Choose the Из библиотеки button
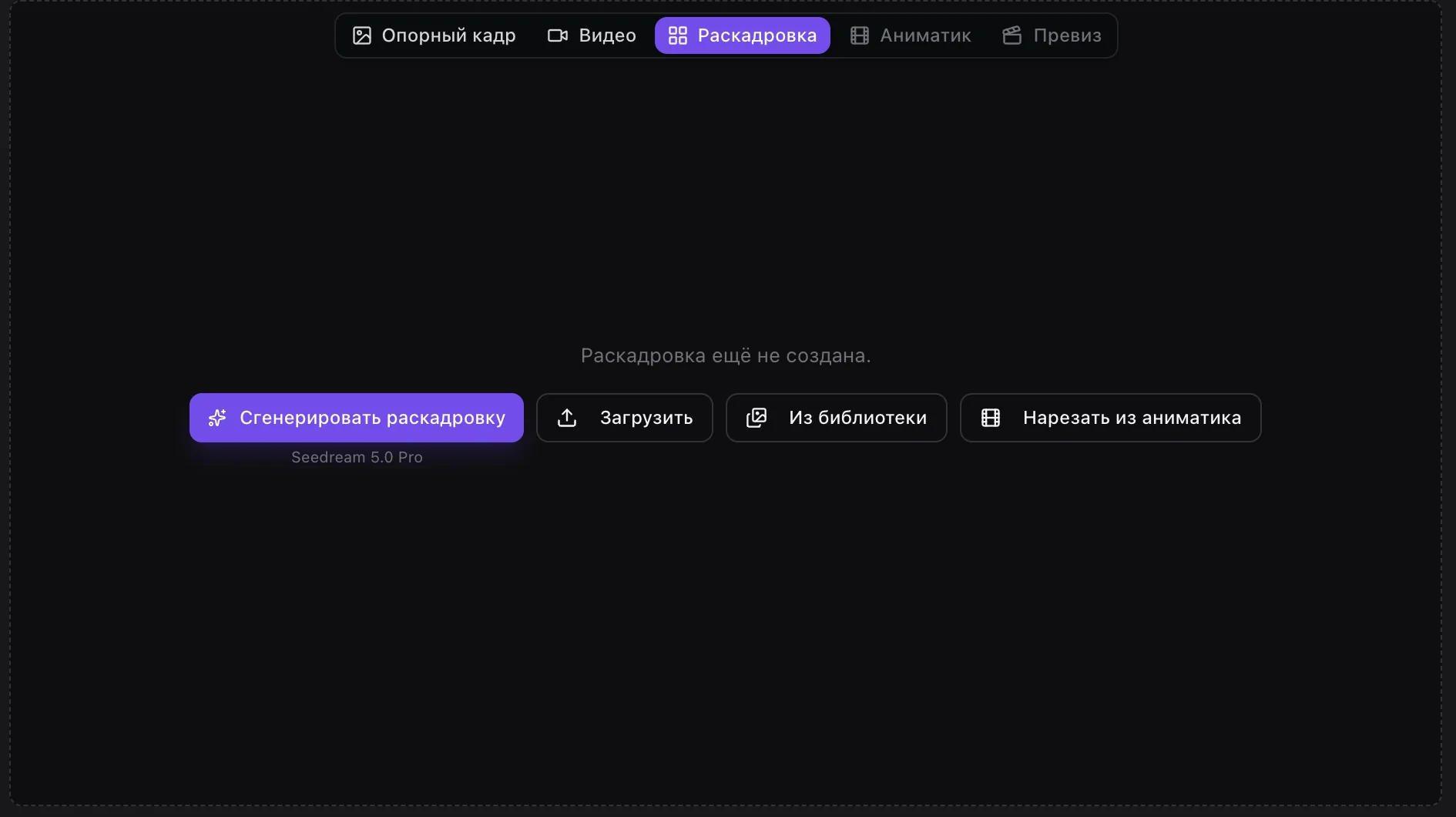Image resolution: width=1456 pixels, height=817 pixels. (x=837, y=418)
